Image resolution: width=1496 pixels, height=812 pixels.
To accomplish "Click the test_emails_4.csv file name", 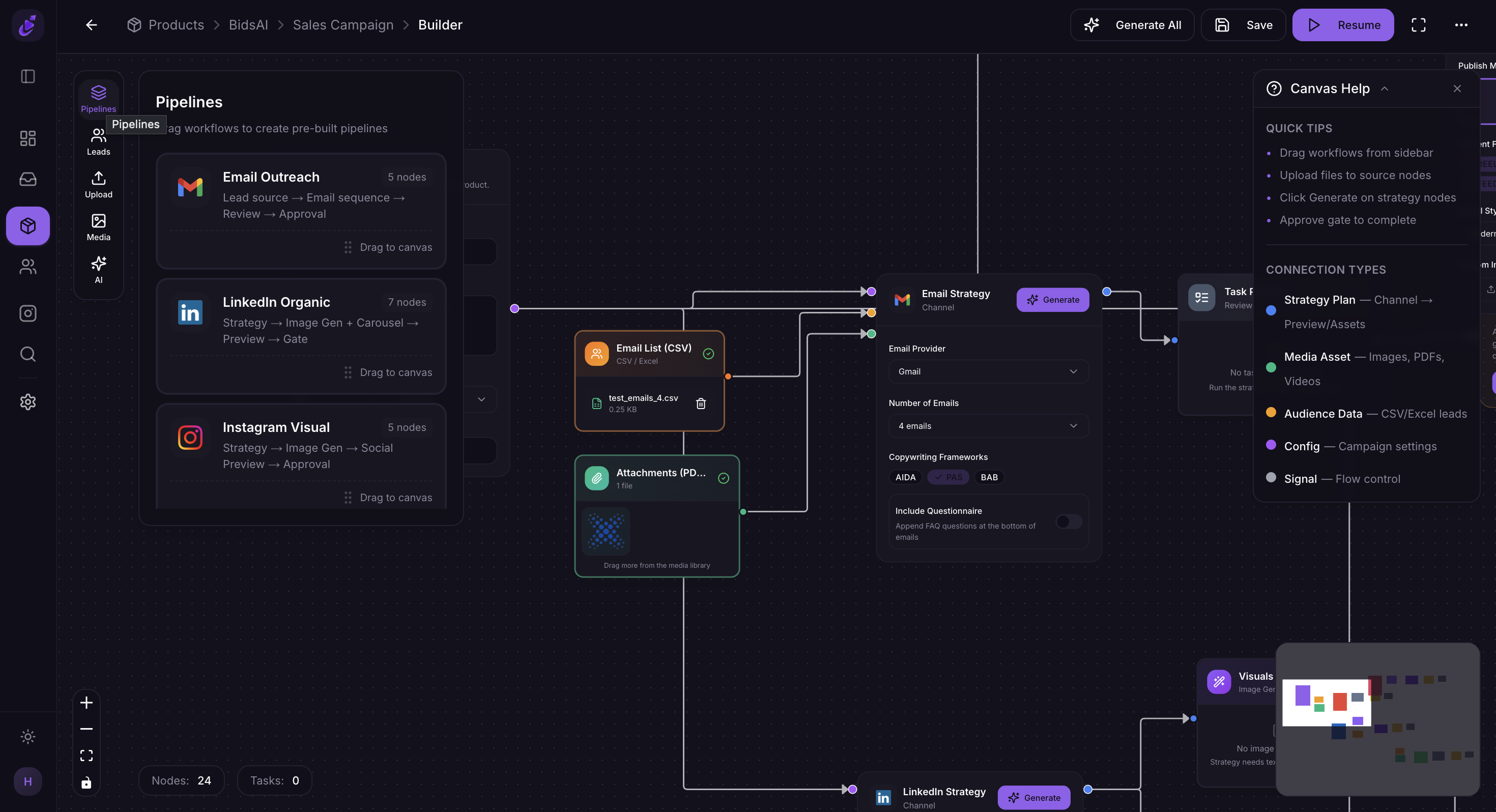I will (643, 398).
